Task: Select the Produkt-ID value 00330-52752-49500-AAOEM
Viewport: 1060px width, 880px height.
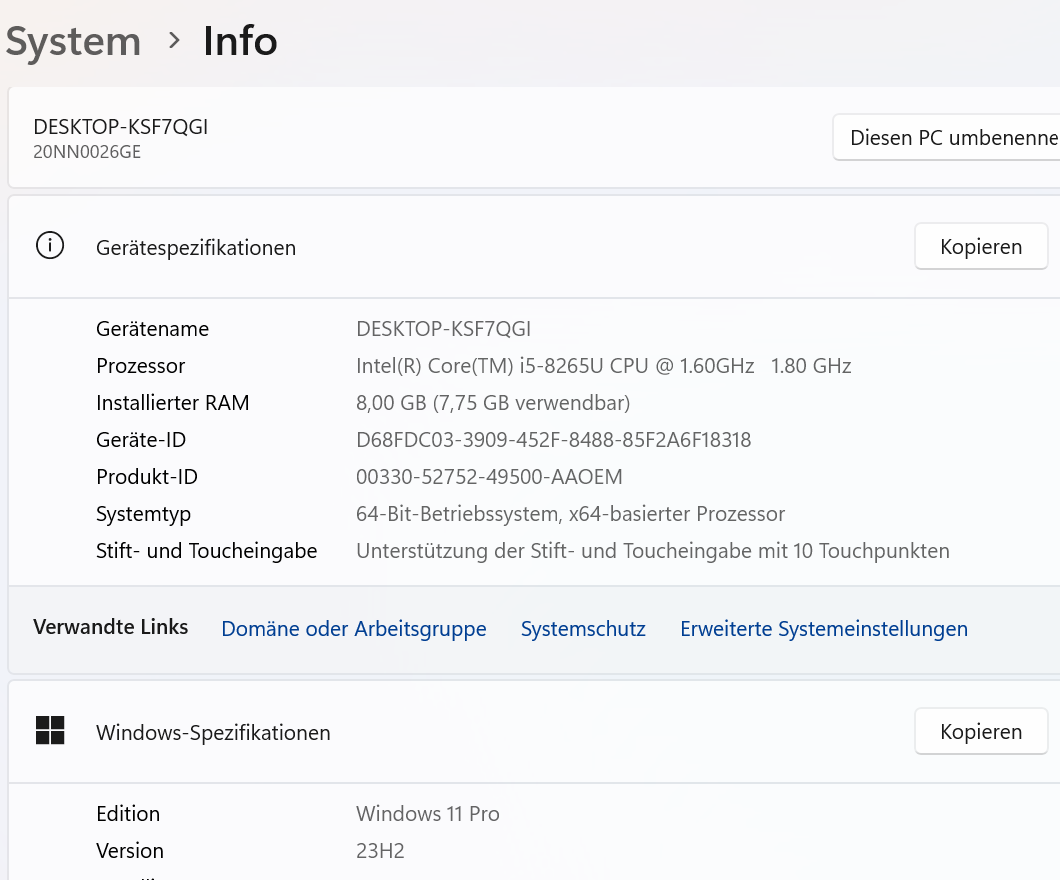Action: (489, 477)
